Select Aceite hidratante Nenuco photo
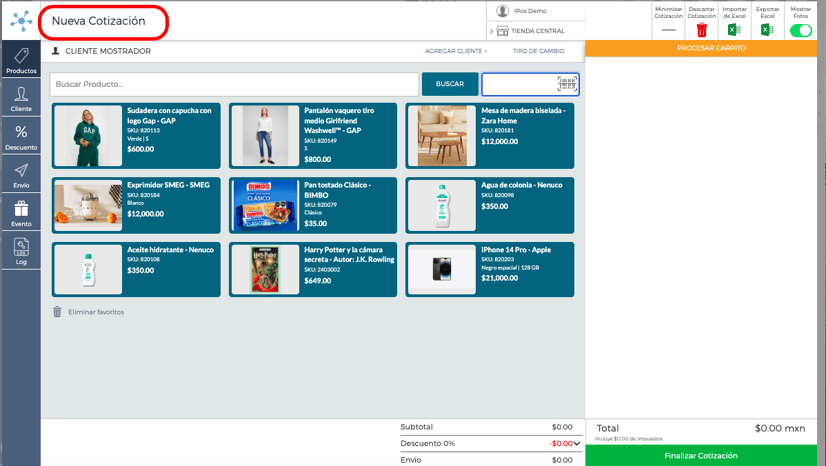Screen dimensions: 826x466 [x=88, y=270]
